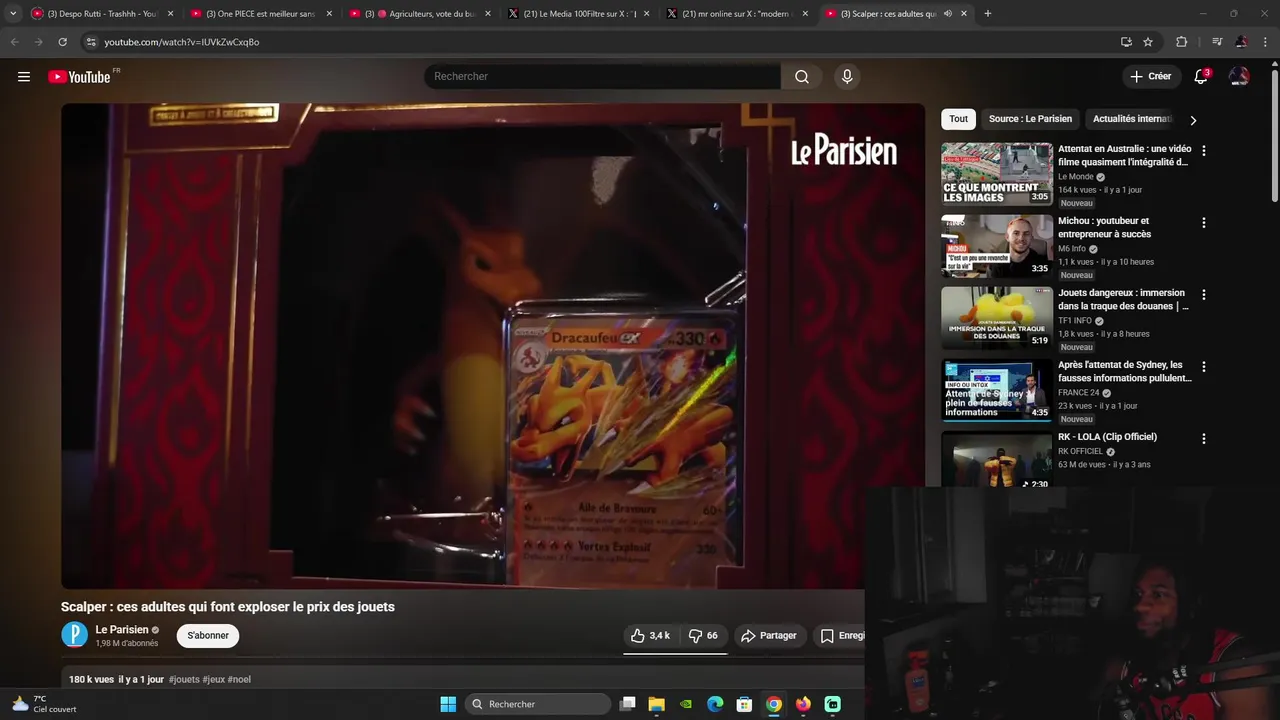Switch to Agriculteurs, vote du budget tab
Image resolution: width=1280 pixels, height=720 pixels.
point(418,14)
